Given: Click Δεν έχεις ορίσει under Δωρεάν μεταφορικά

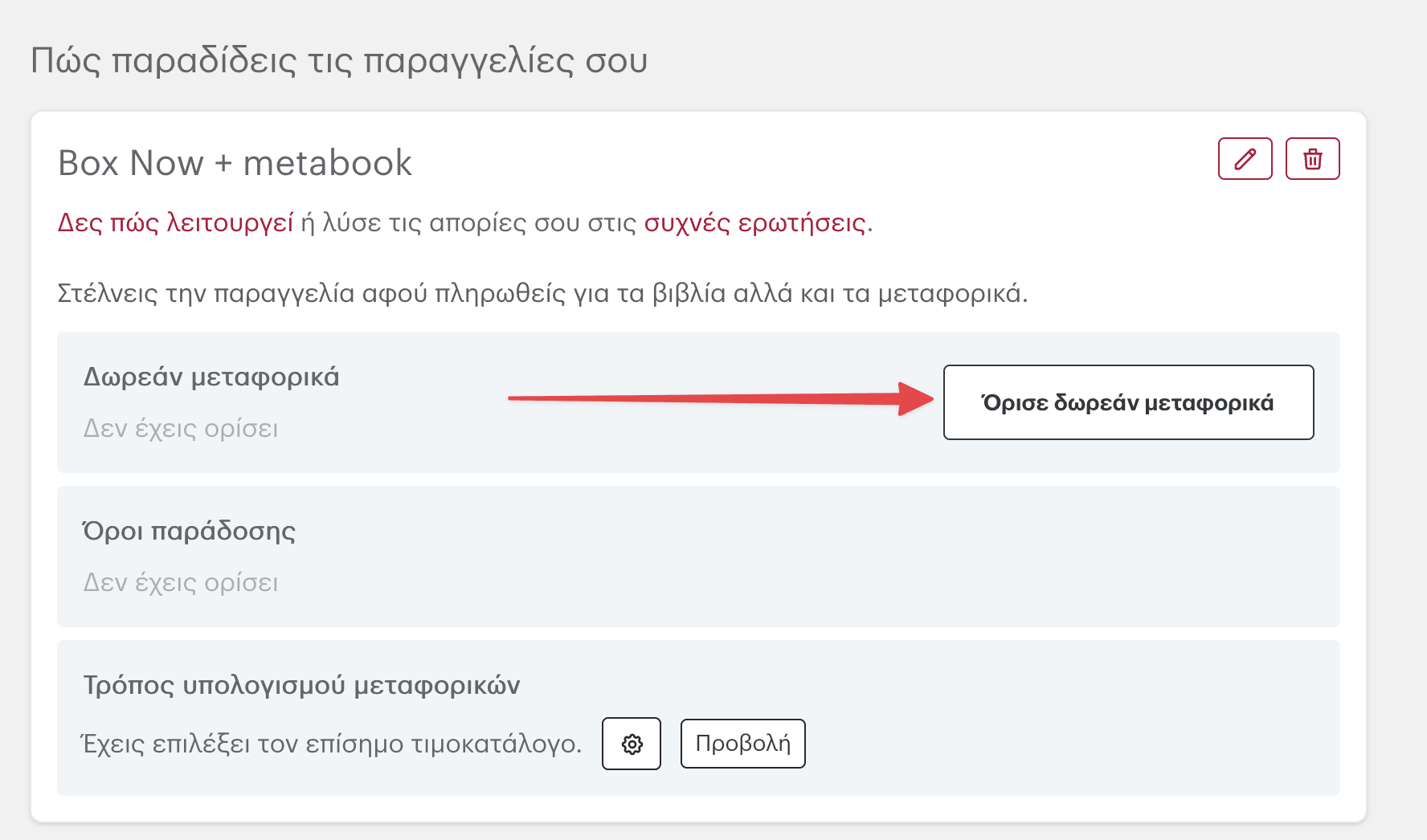Looking at the screenshot, I should click(181, 428).
